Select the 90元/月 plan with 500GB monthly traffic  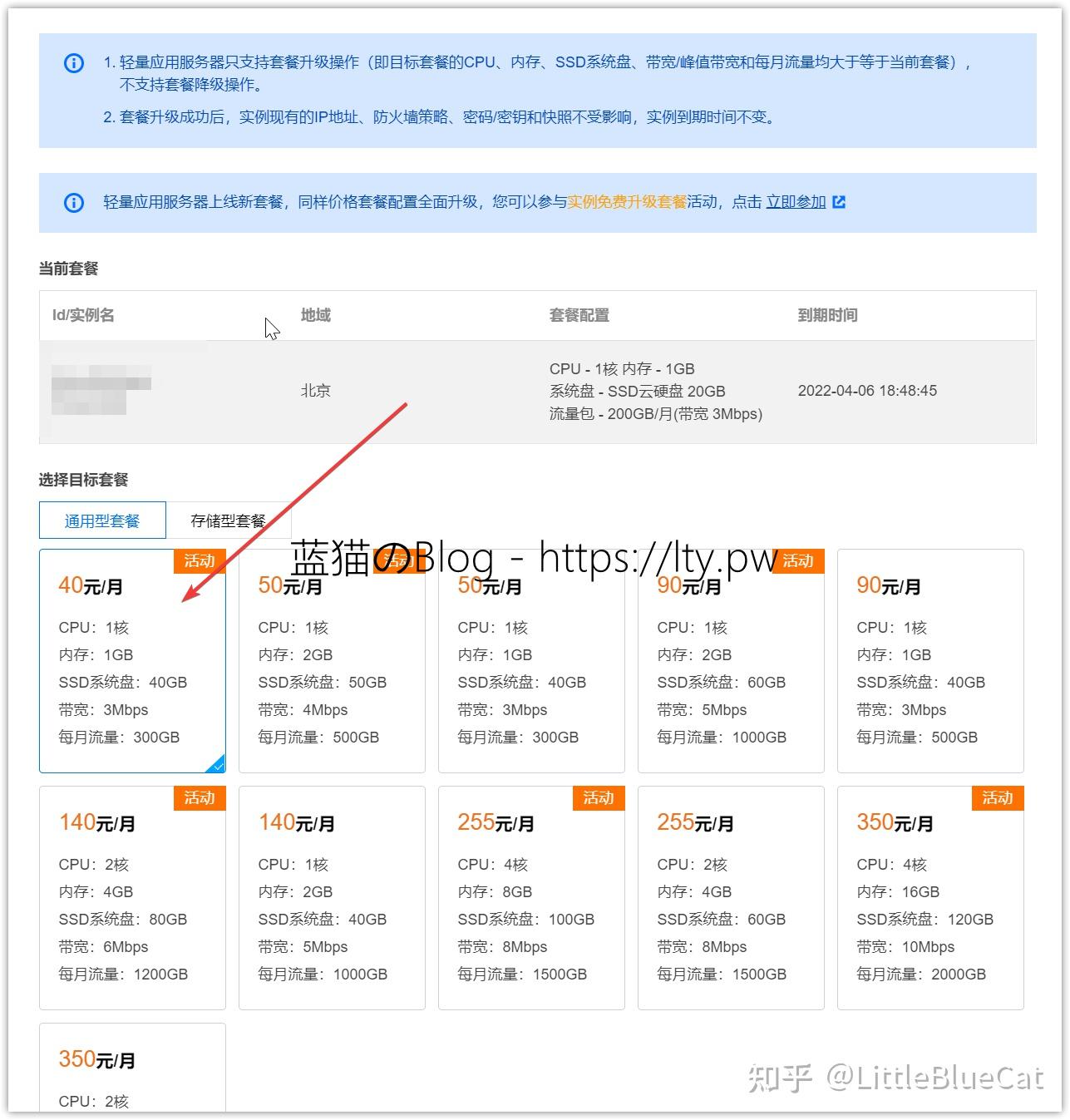pyautogui.click(x=930, y=661)
